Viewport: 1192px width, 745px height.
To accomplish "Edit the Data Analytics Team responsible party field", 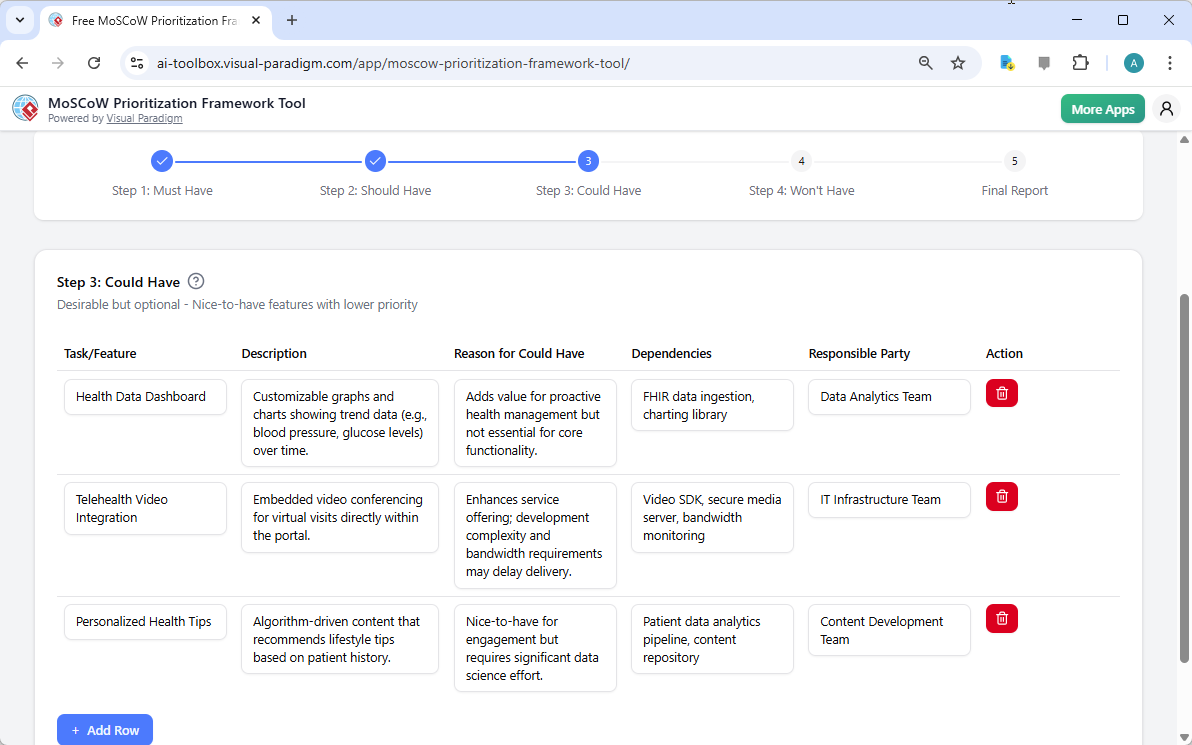I will (x=888, y=396).
